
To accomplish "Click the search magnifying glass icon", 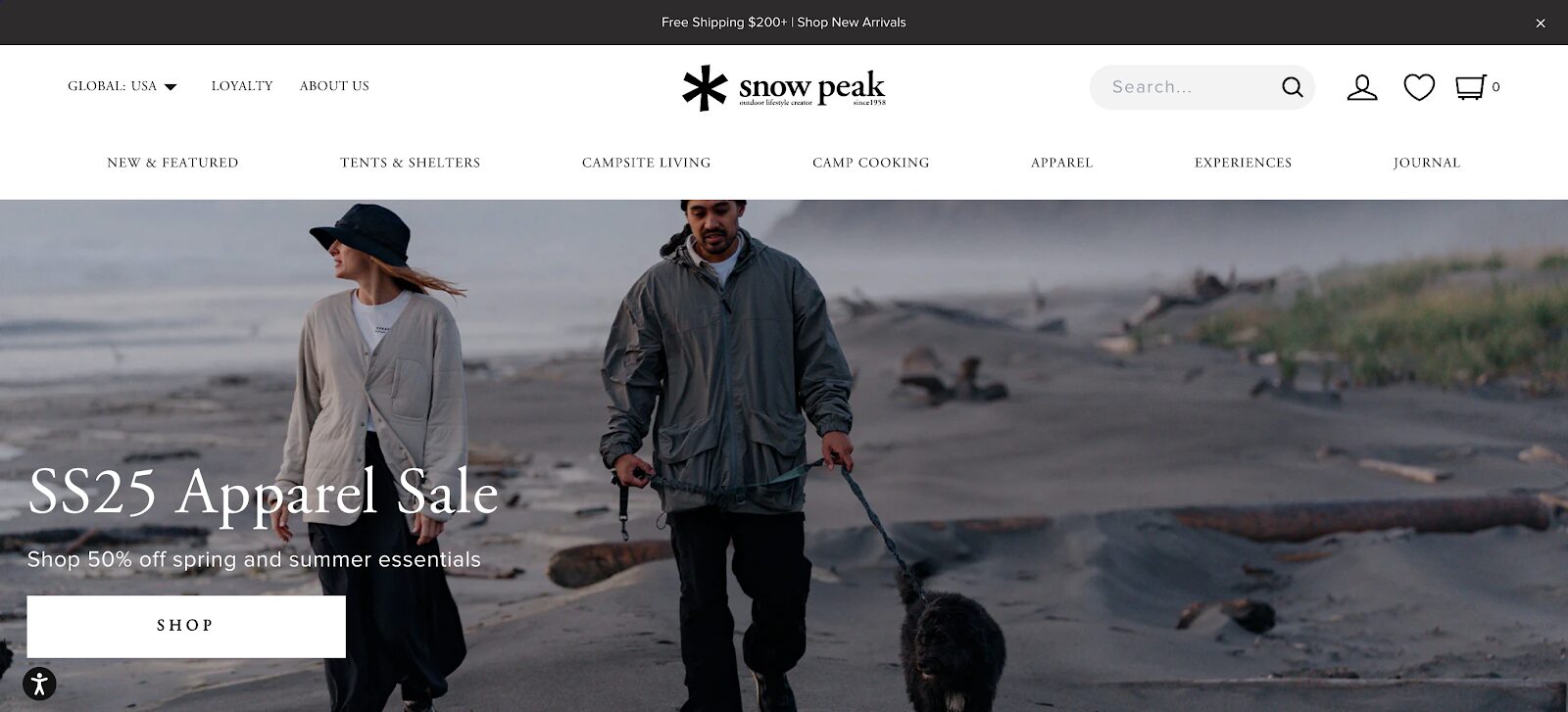I will [1293, 87].
